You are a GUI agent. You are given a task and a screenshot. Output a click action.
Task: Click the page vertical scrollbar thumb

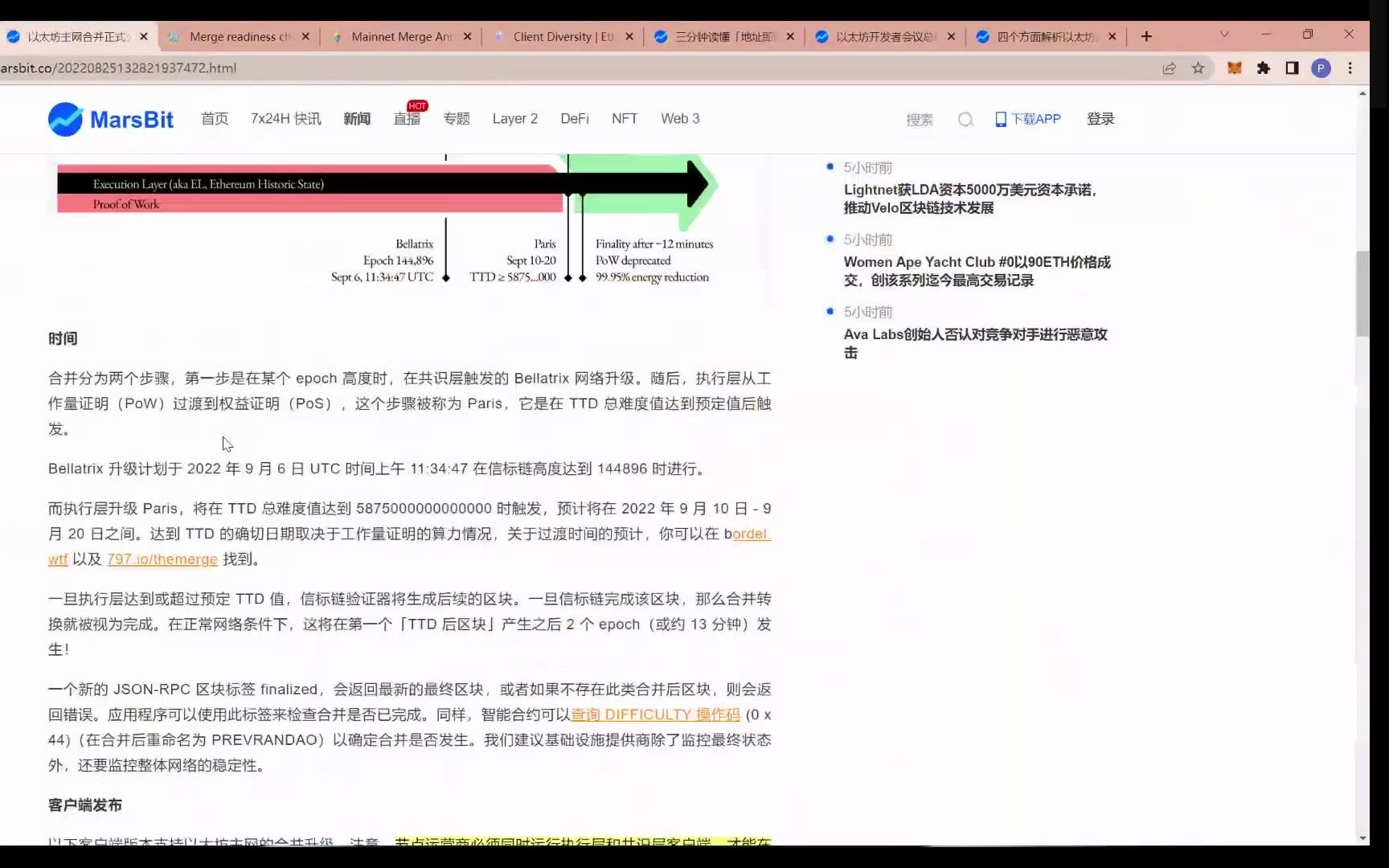[x=1362, y=293]
